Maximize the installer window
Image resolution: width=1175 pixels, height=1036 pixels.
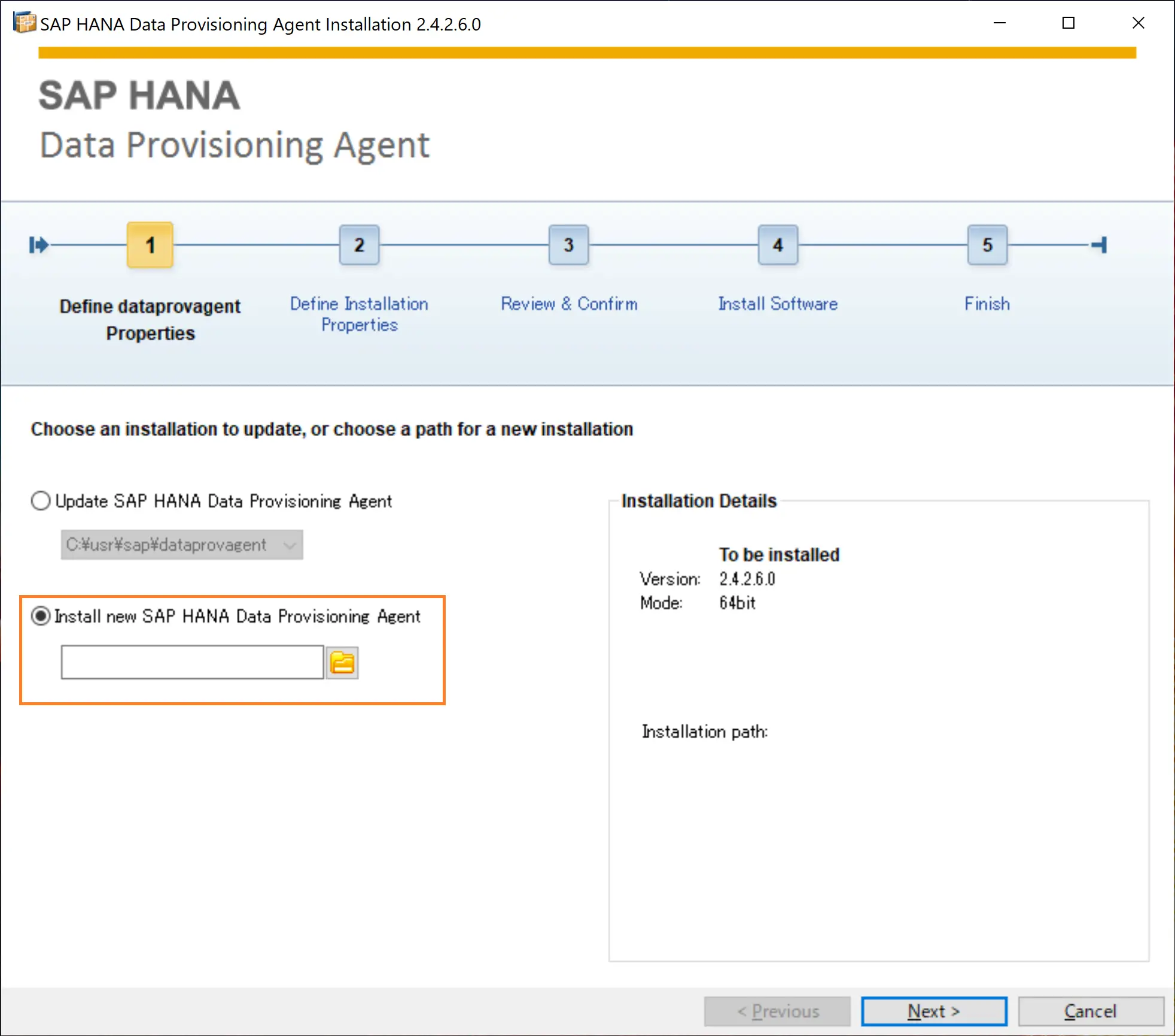pos(1069,23)
